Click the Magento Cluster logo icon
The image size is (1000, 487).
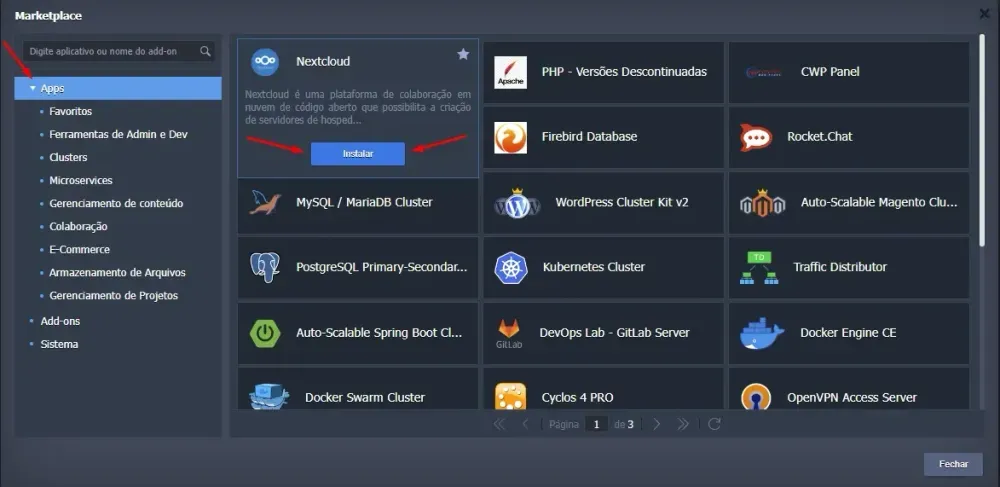tap(763, 203)
